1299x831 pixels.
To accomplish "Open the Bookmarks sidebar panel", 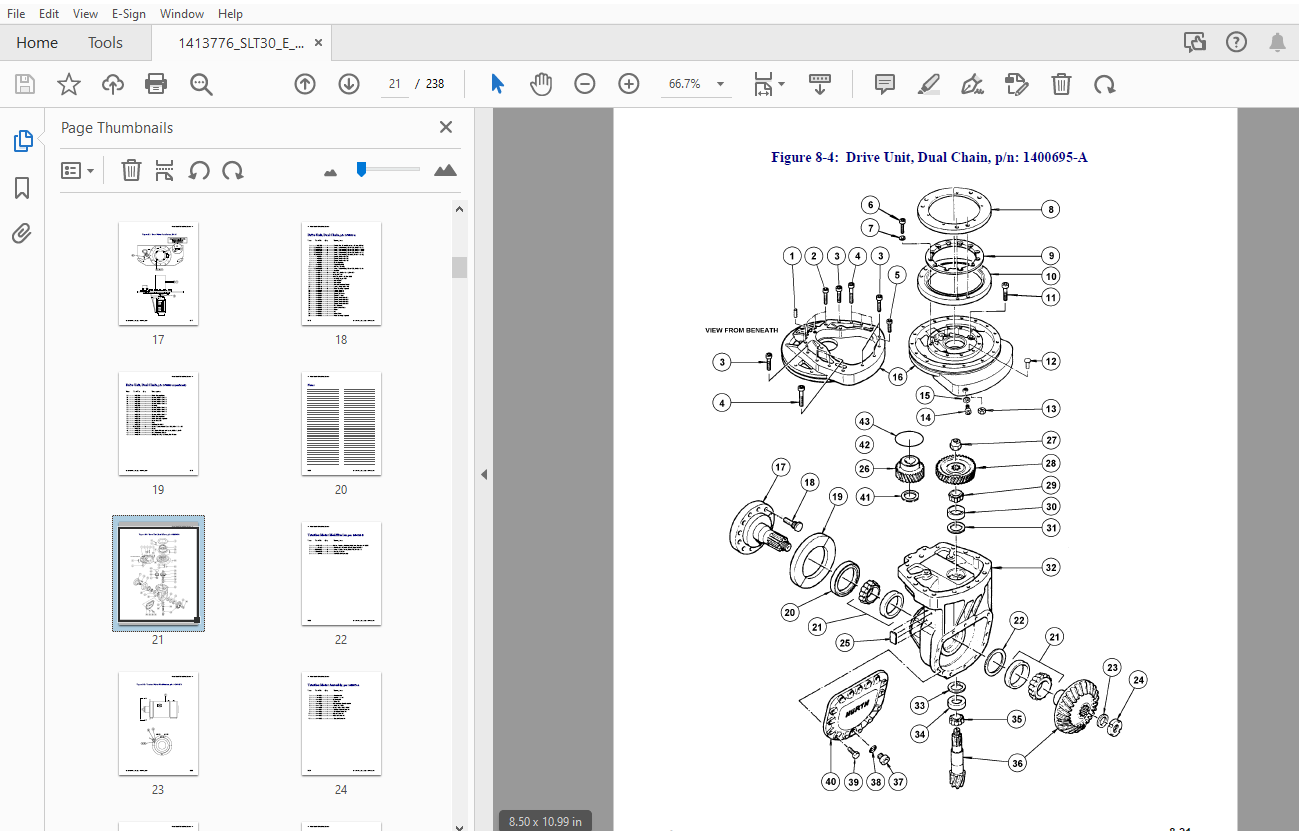I will (22, 188).
